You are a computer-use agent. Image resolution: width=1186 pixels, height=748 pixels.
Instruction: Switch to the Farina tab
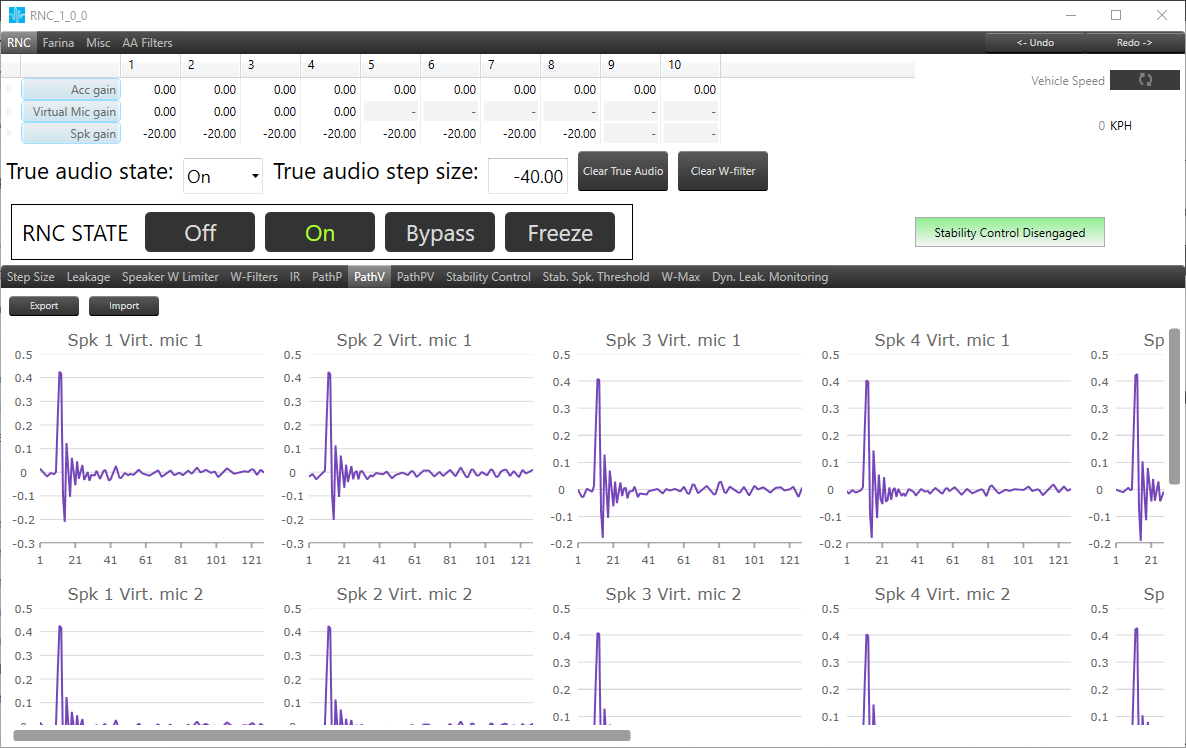click(x=58, y=43)
